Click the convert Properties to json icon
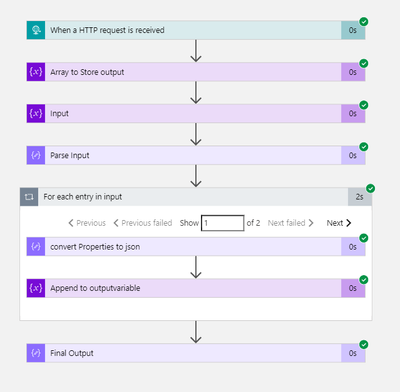The height and width of the screenshot is (392, 400). tap(36, 247)
